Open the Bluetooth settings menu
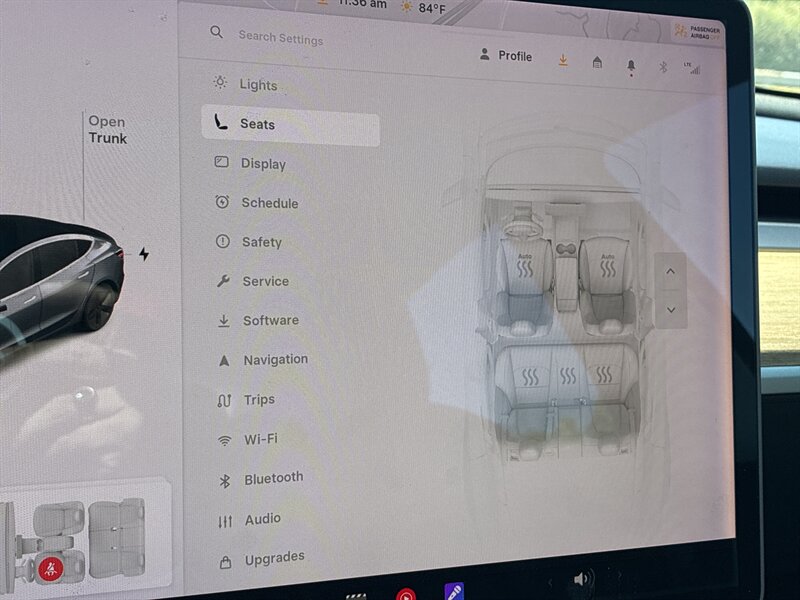This screenshot has height=600, width=800. [x=261, y=479]
